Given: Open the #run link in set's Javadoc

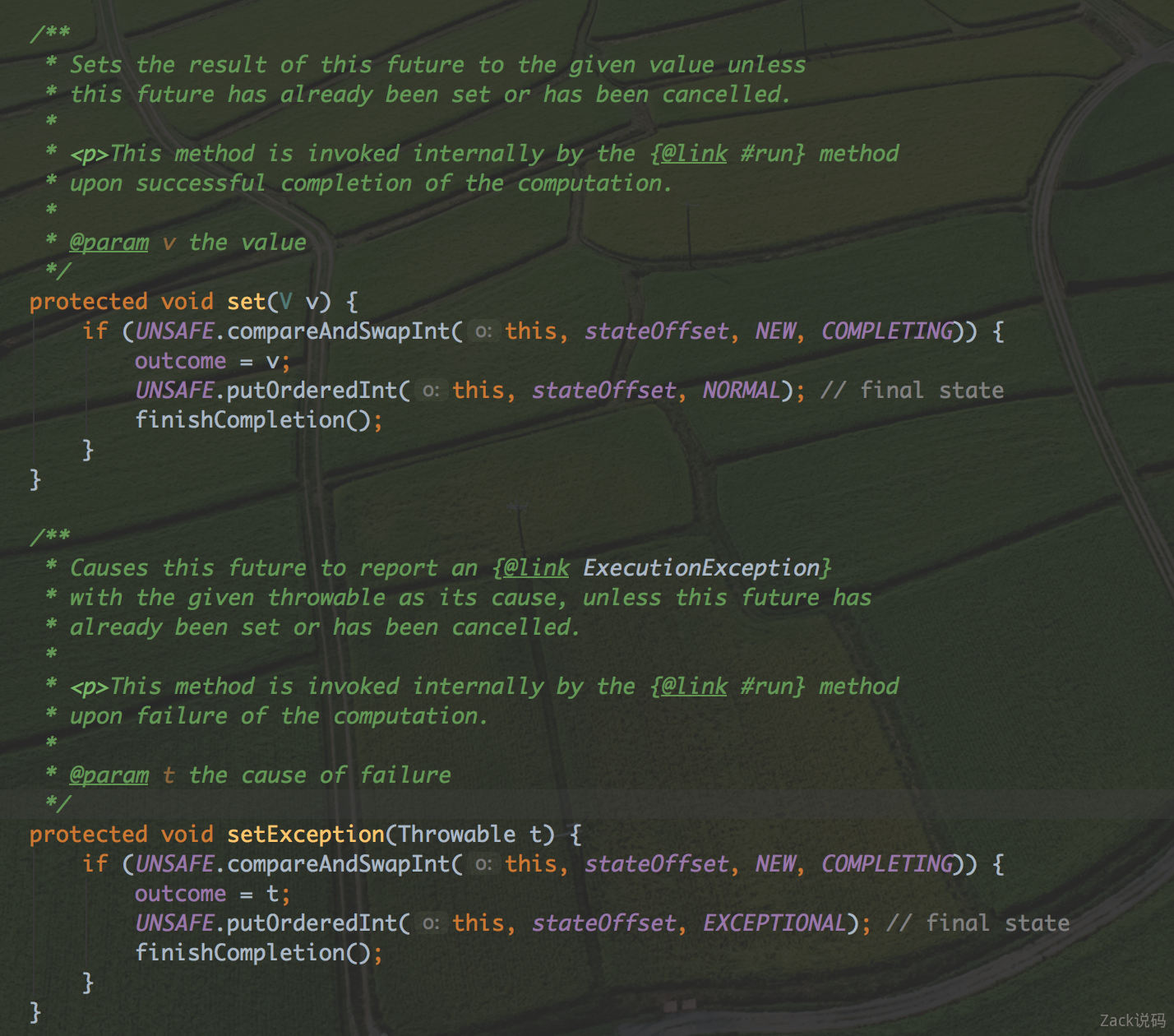Looking at the screenshot, I should click(x=771, y=154).
